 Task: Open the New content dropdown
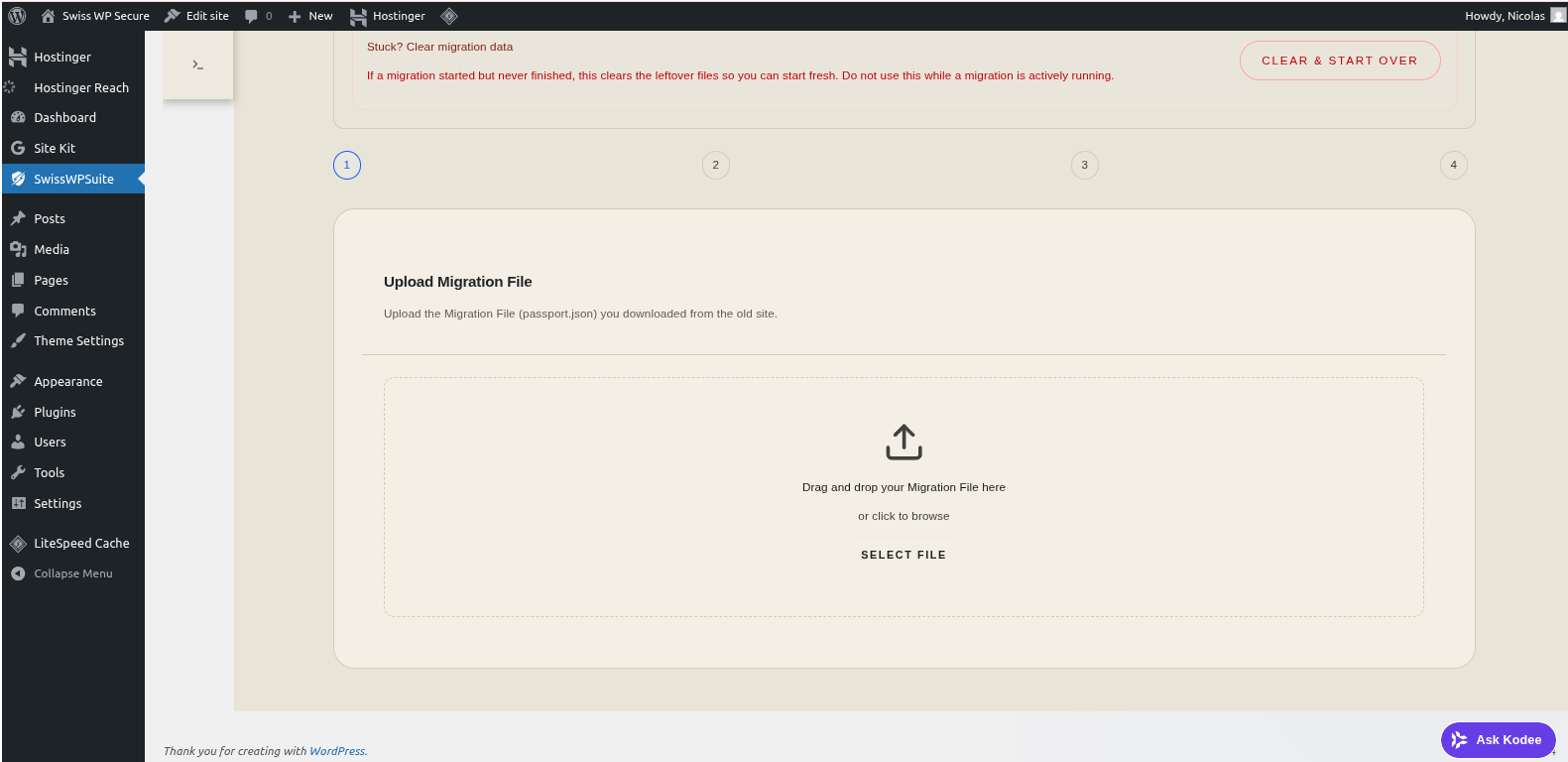click(x=310, y=16)
